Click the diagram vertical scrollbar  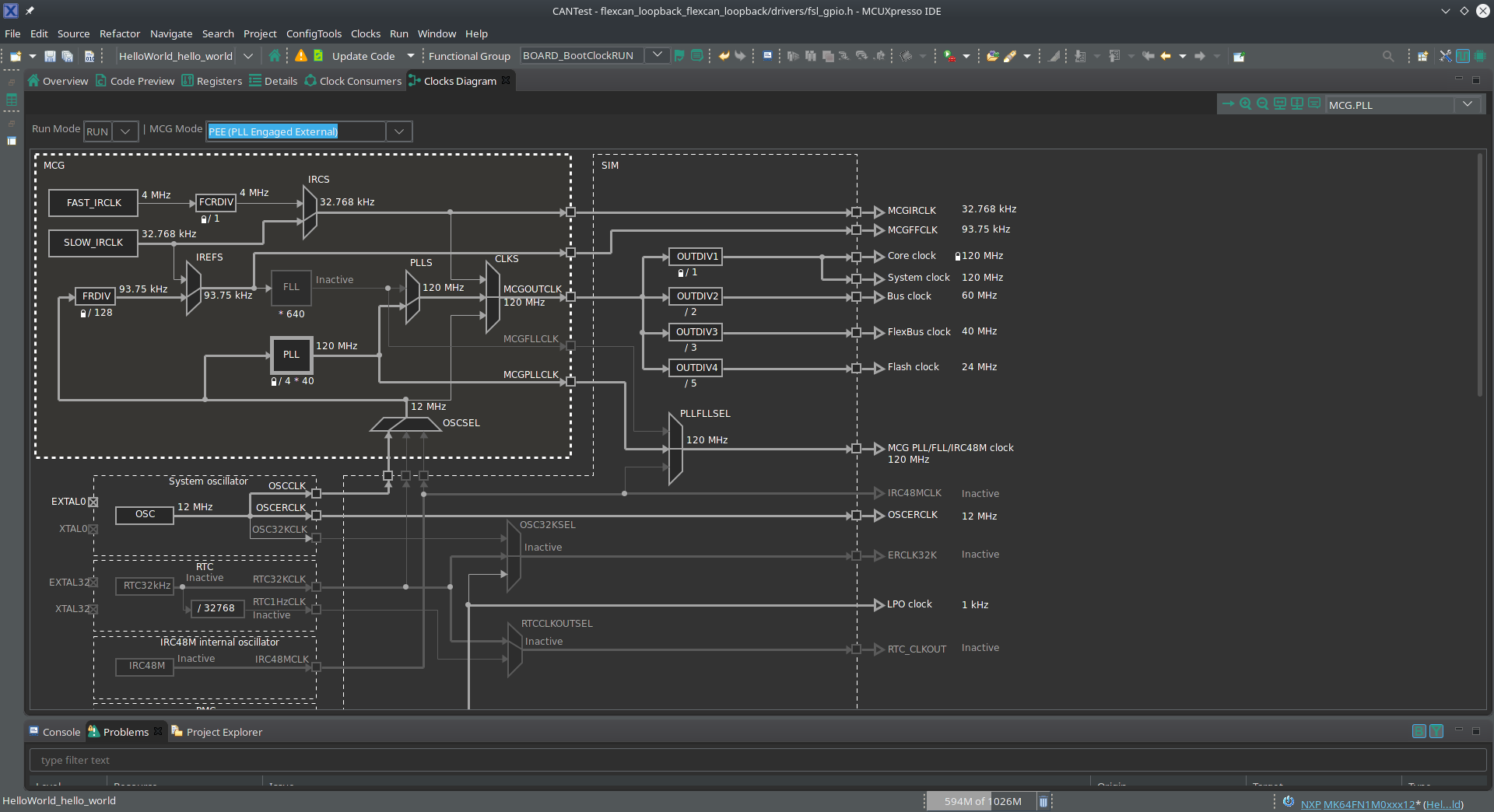tap(1480, 276)
